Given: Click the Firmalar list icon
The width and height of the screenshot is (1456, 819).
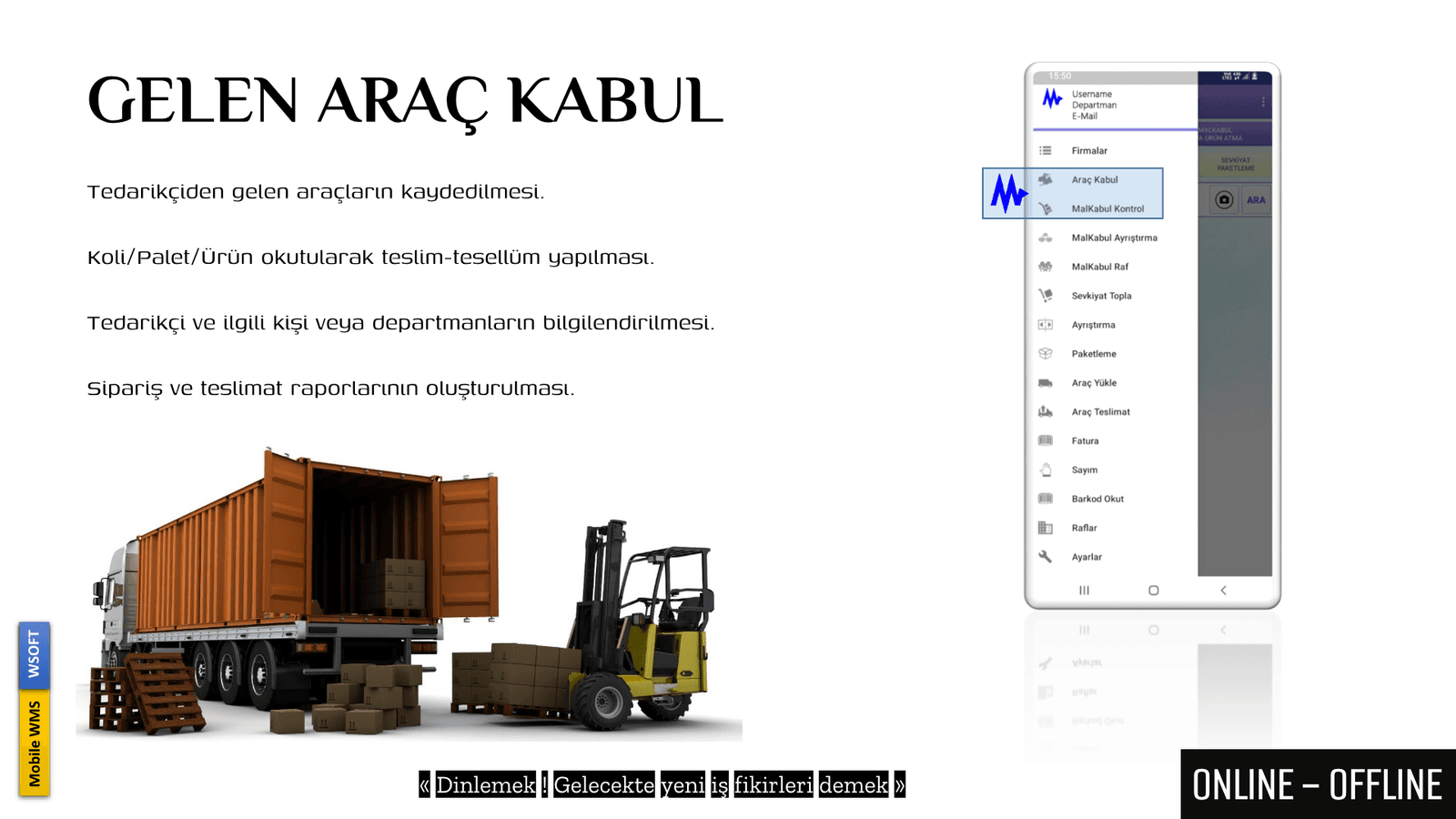Looking at the screenshot, I should (1046, 151).
